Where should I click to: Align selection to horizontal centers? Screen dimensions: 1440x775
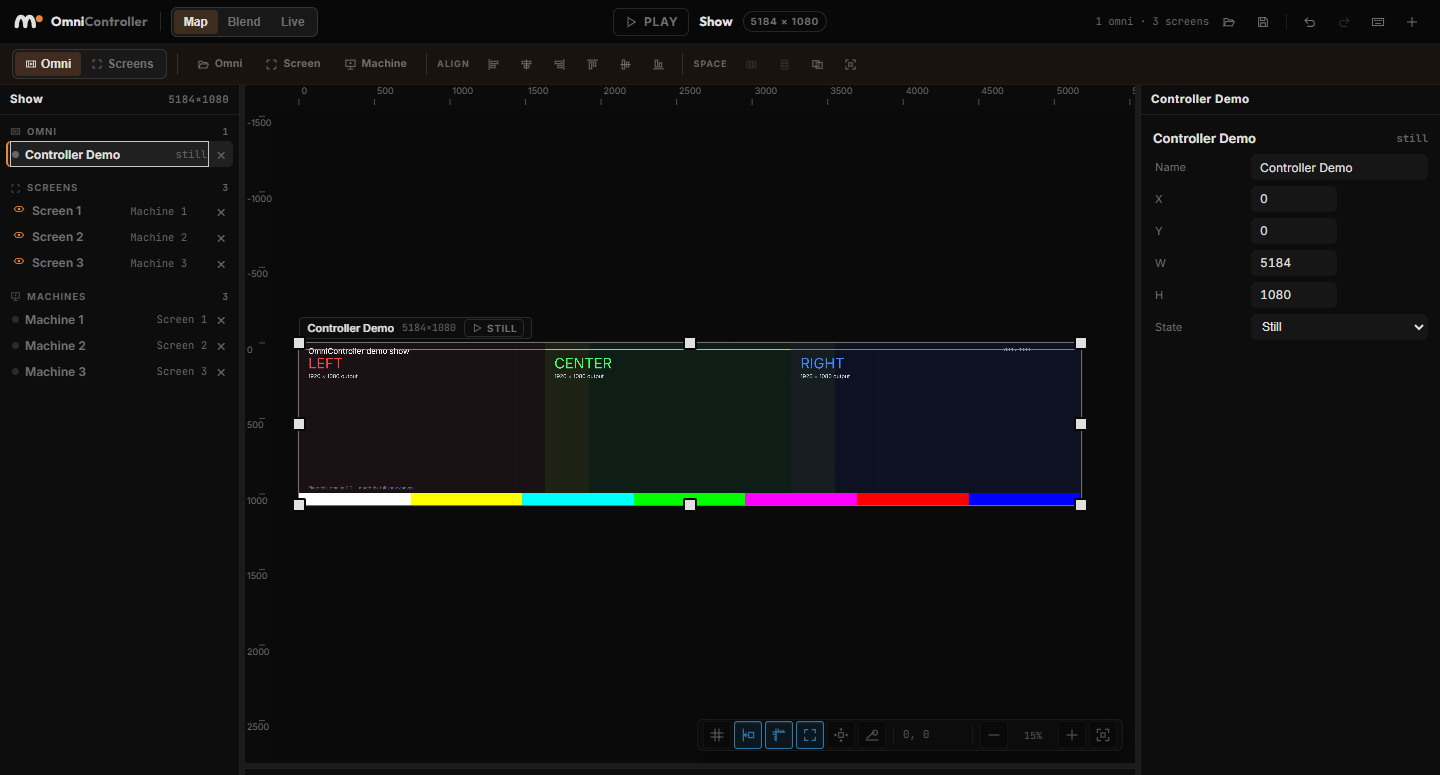tap(526, 64)
